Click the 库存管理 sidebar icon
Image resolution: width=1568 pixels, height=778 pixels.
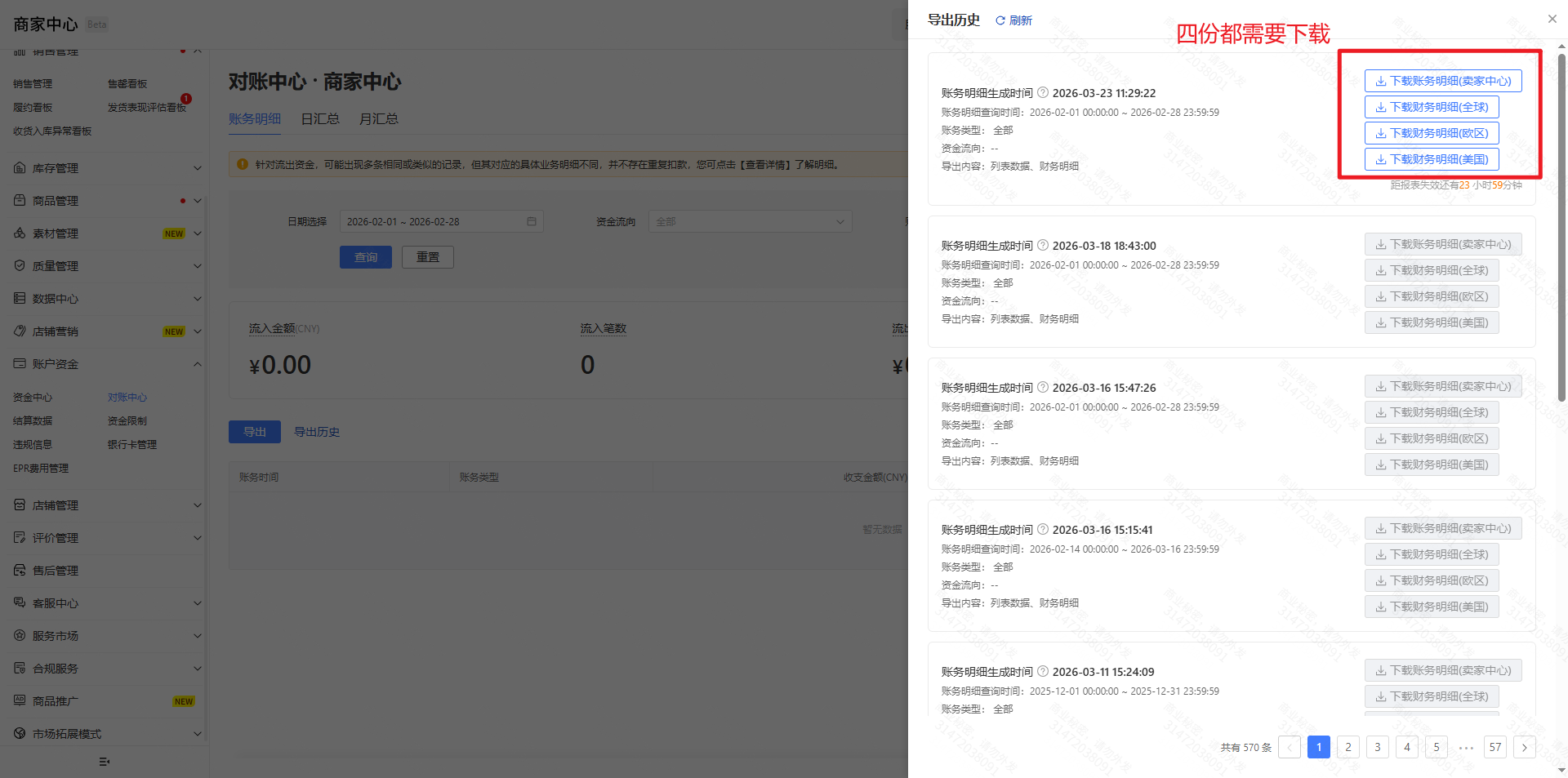[x=20, y=168]
